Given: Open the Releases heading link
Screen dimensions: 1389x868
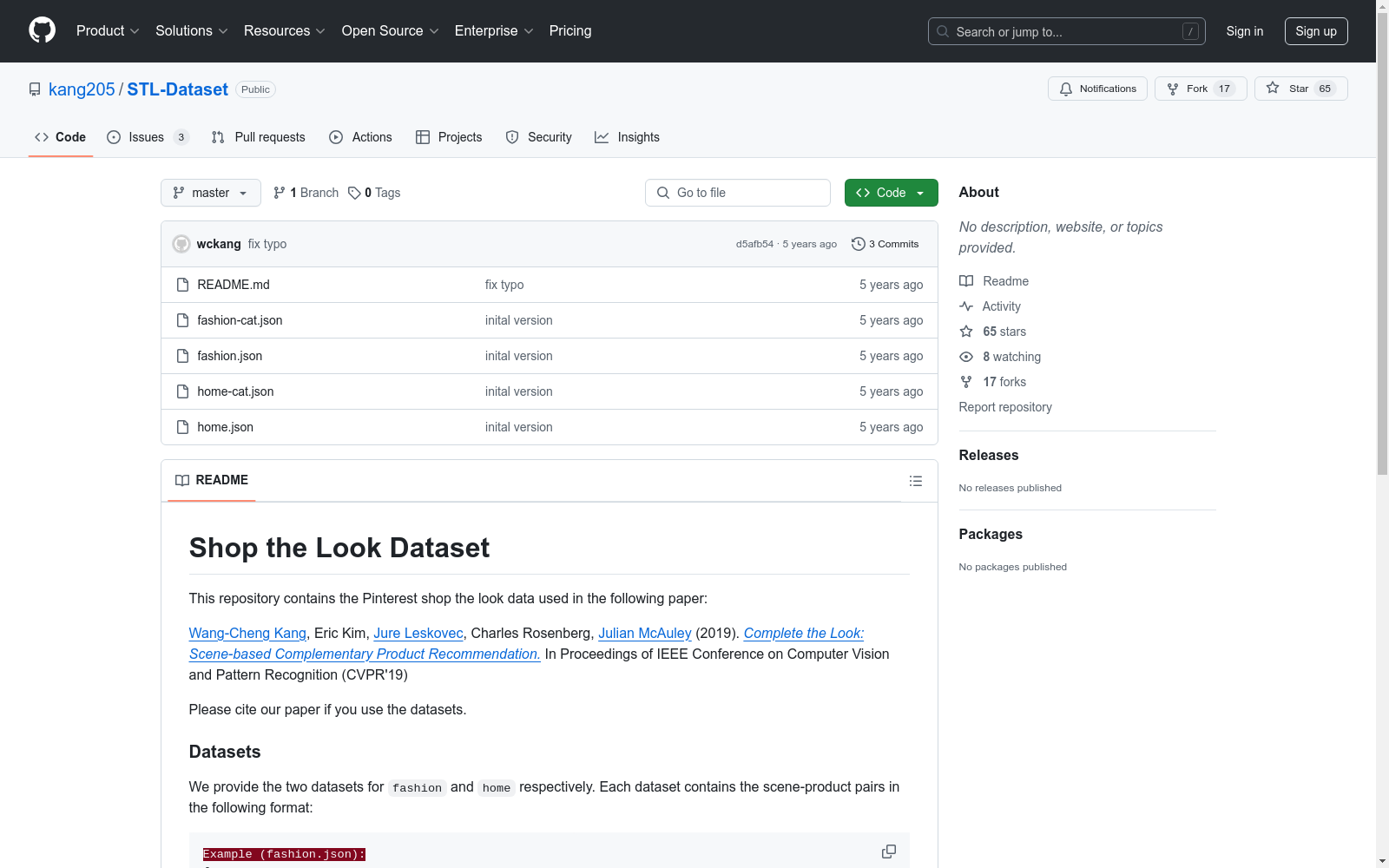Looking at the screenshot, I should click(x=989, y=455).
